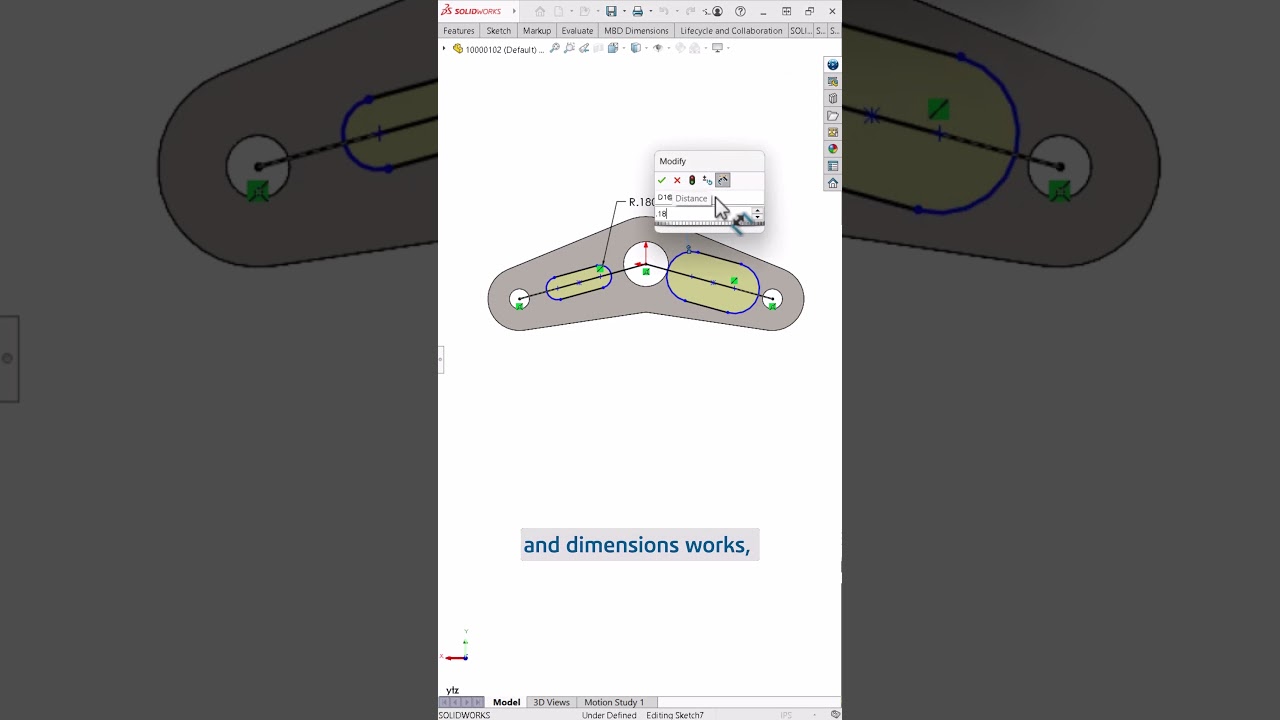Select the Motion Study 1 tab

pyautogui.click(x=614, y=702)
